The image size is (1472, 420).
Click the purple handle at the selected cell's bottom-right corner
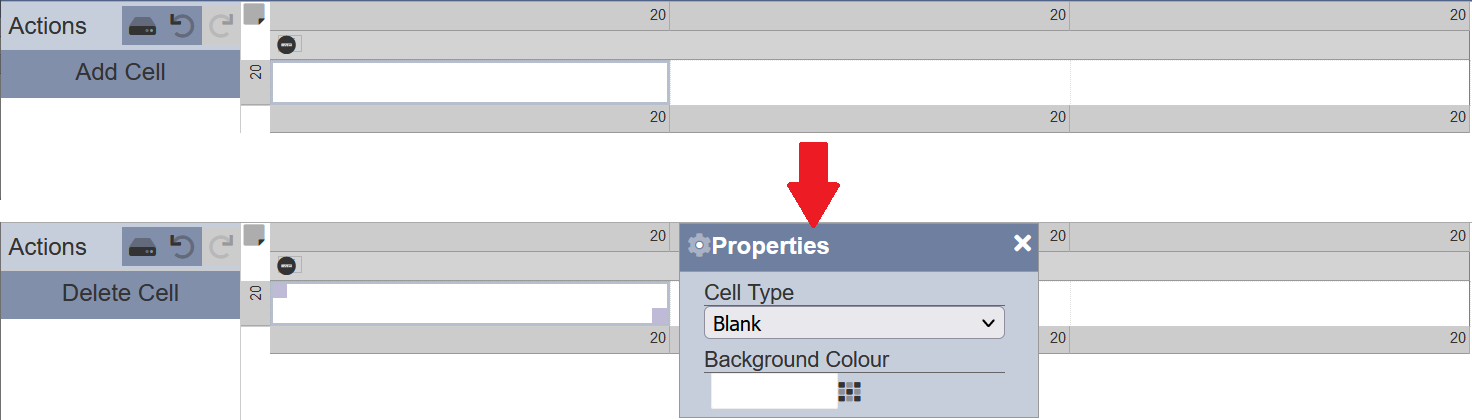coord(660,316)
